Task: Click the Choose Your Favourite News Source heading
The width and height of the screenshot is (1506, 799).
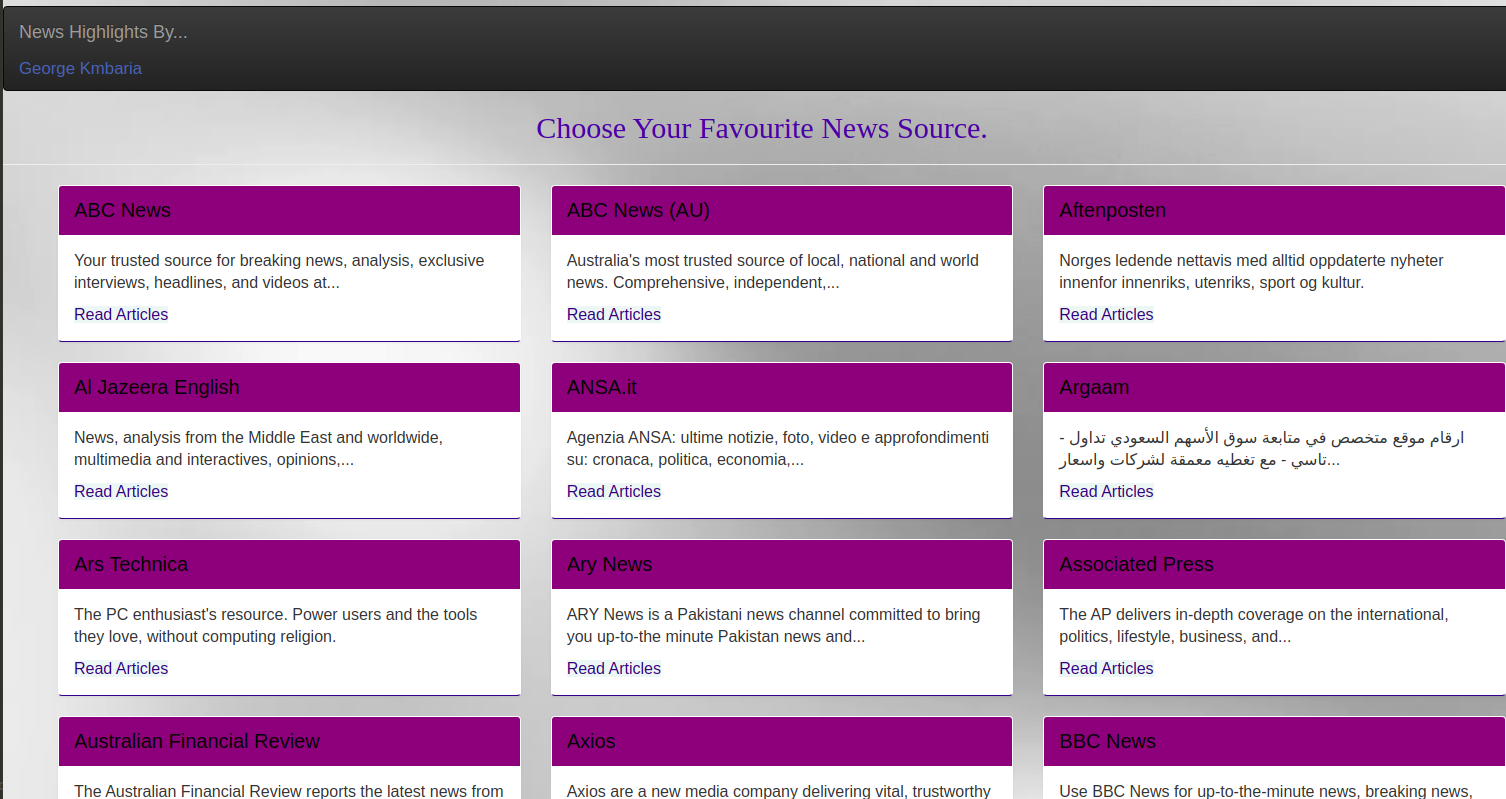Action: pos(762,128)
